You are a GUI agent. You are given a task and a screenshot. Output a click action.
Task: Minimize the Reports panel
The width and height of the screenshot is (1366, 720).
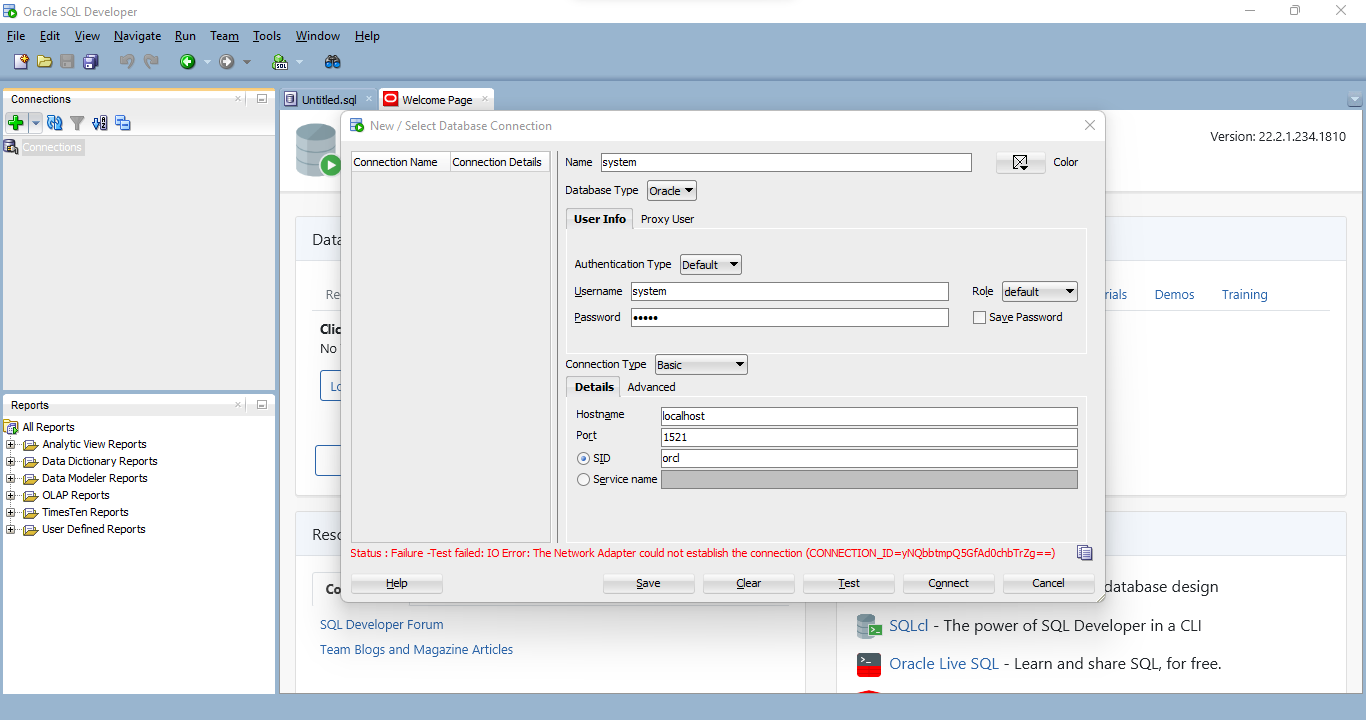[x=262, y=405]
